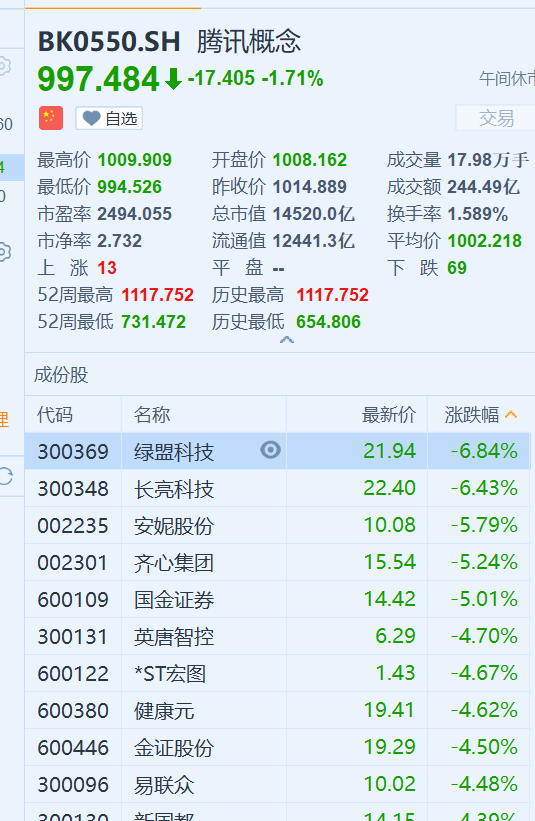Click the heart icon in 自选 button

click(x=92, y=118)
